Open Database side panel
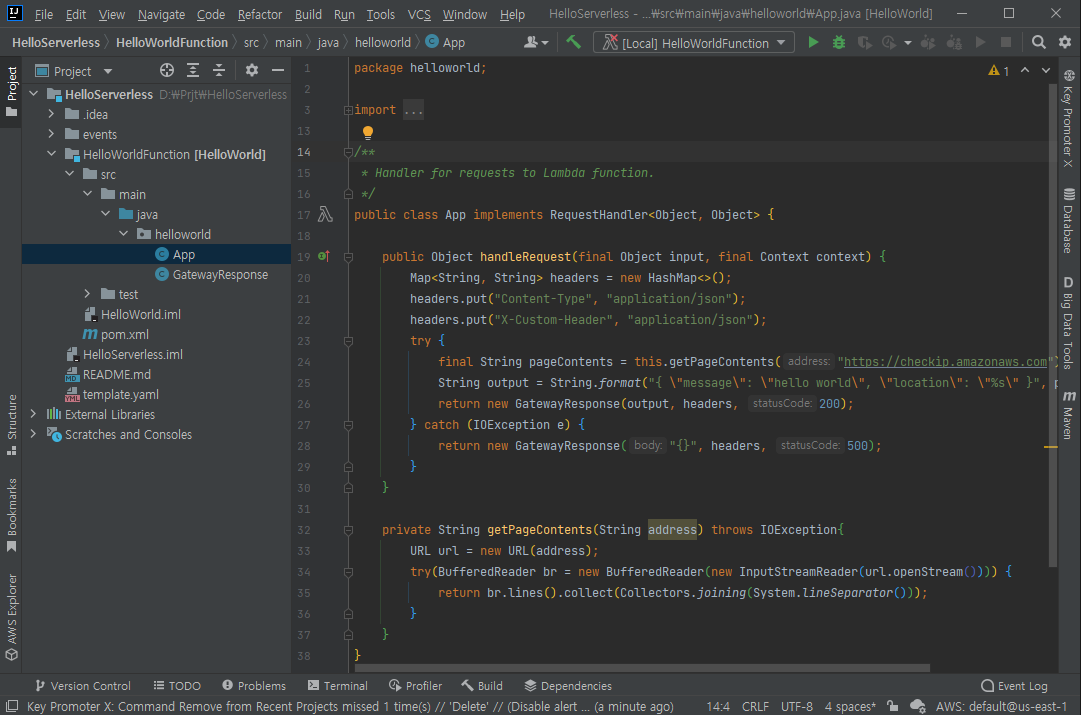This screenshot has height=715, width=1081. pos(1068,221)
